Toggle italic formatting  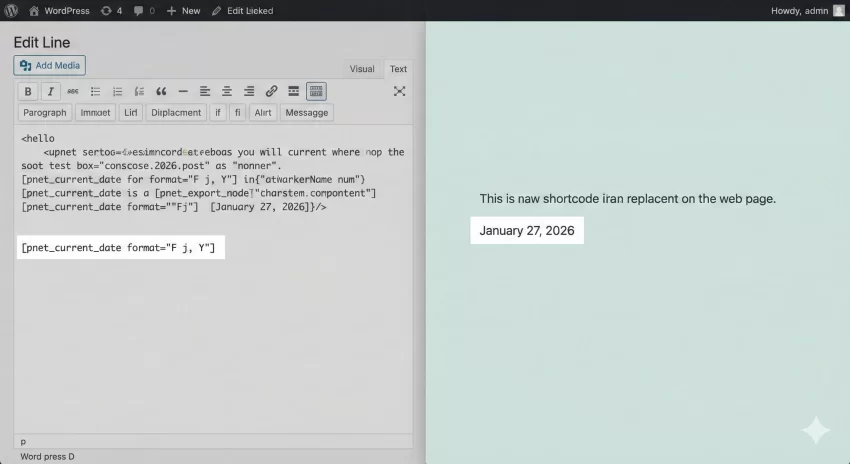[50, 92]
